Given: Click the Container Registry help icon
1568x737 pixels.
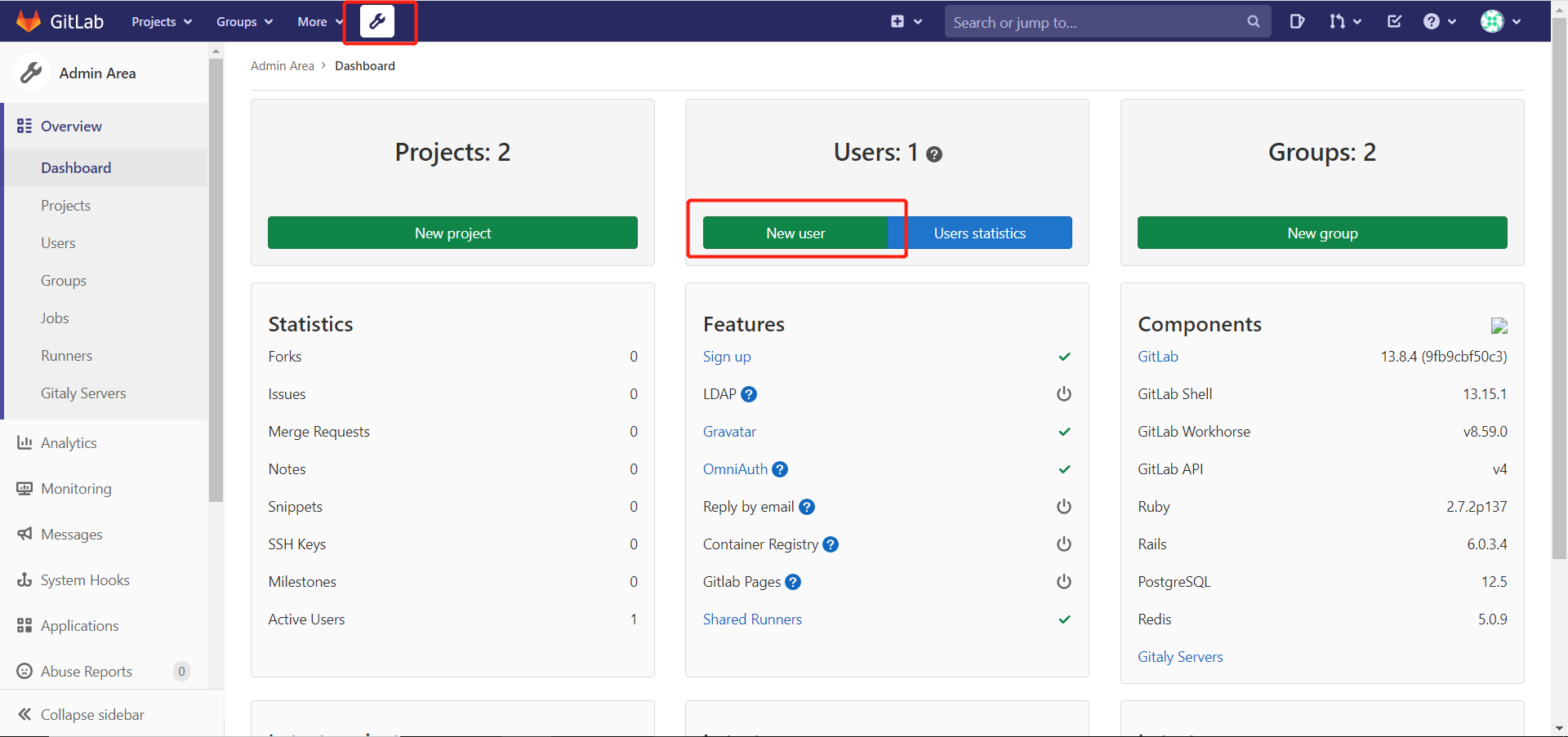Looking at the screenshot, I should pyautogui.click(x=831, y=544).
